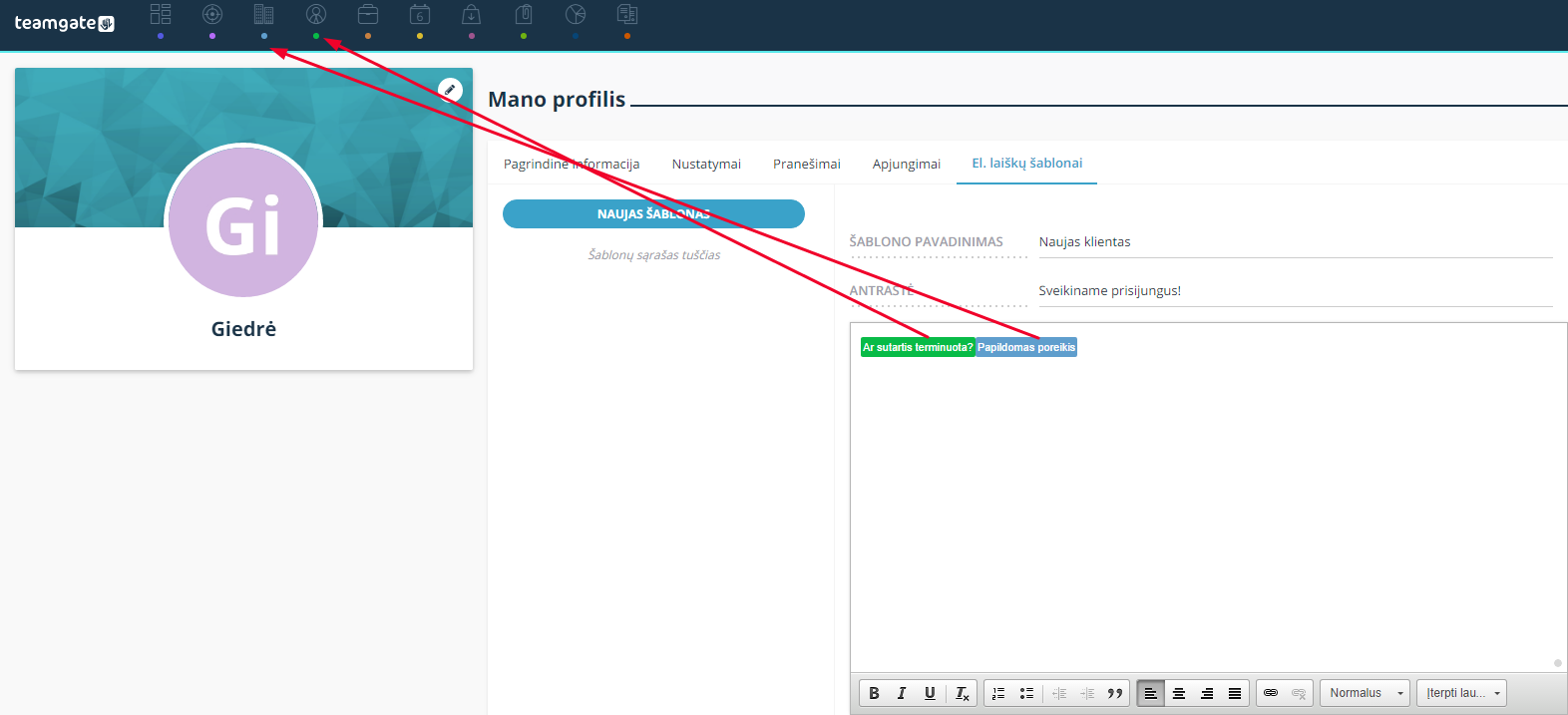Switch to Pagrindinė informacija tab
The width and height of the screenshot is (1568, 715).
click(572, 164)
